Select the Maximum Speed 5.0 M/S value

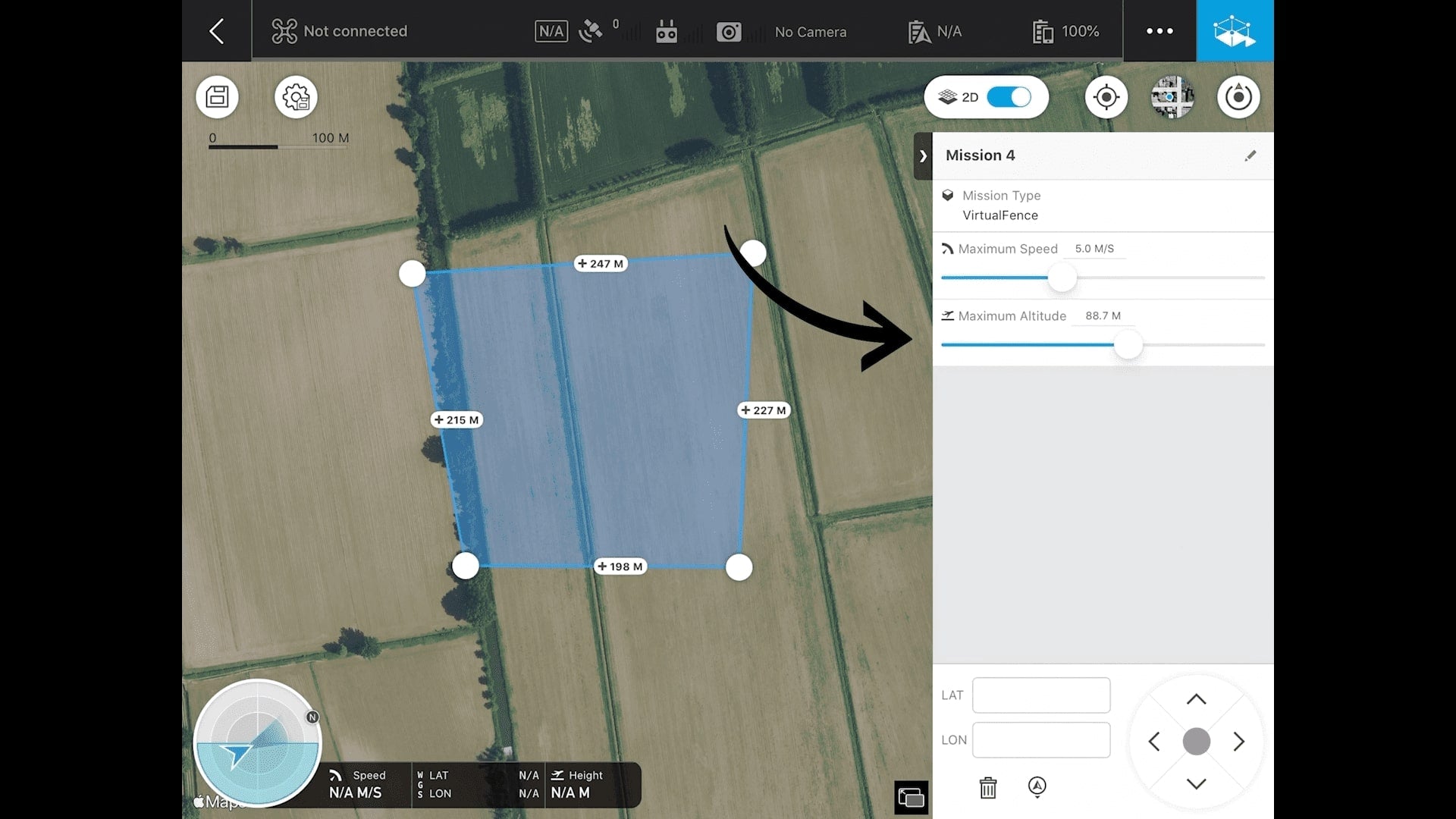pos(1094,249)
